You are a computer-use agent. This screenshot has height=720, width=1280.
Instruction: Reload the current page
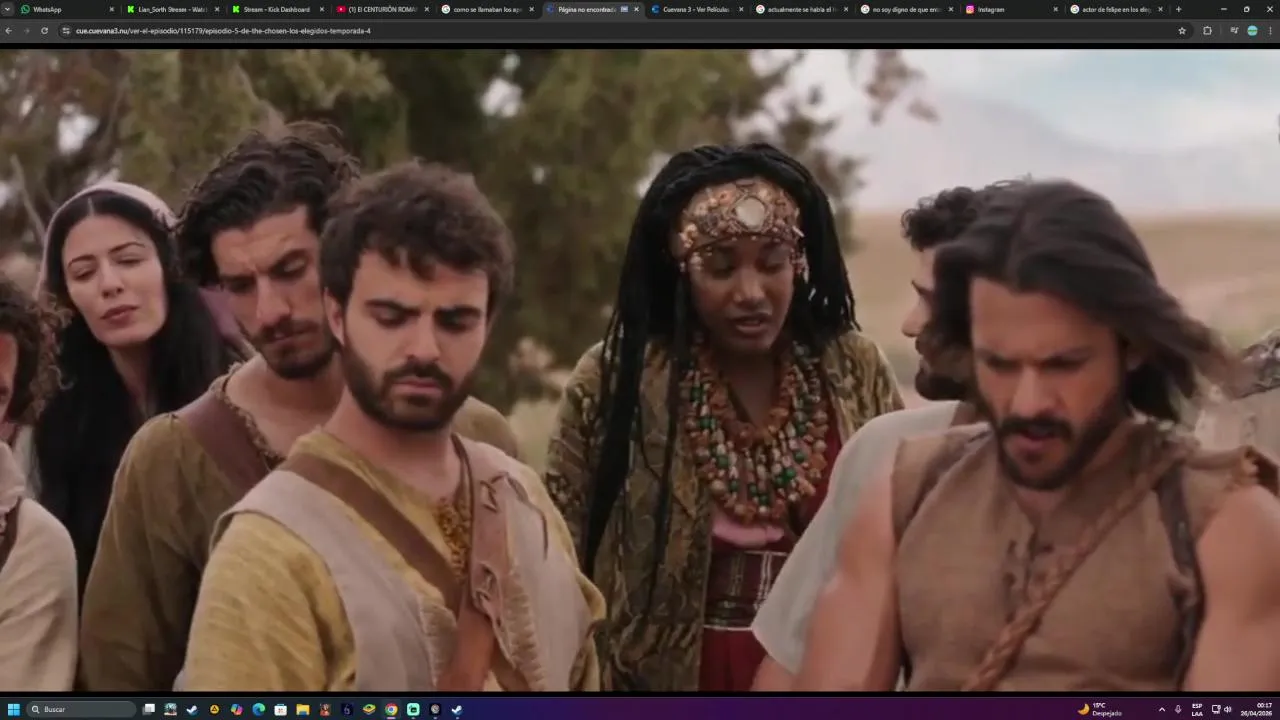click(44, 31)
